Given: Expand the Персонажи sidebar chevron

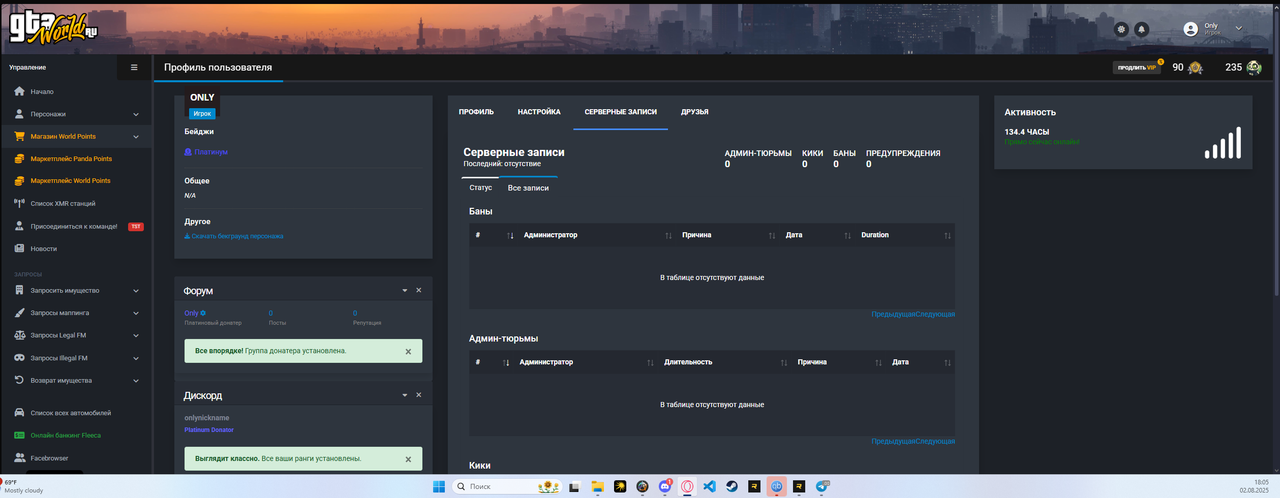Looking at the screenshot, I should (135, 114).
